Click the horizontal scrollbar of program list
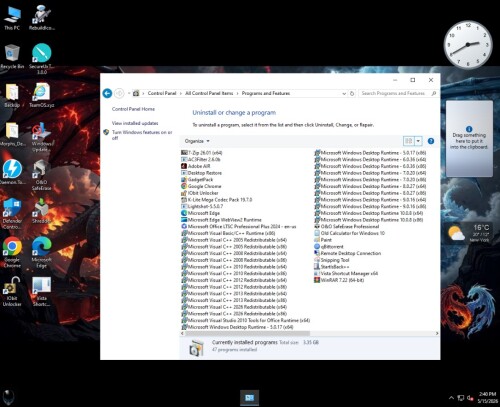This screenshot has height=407, width=500. 247,333
